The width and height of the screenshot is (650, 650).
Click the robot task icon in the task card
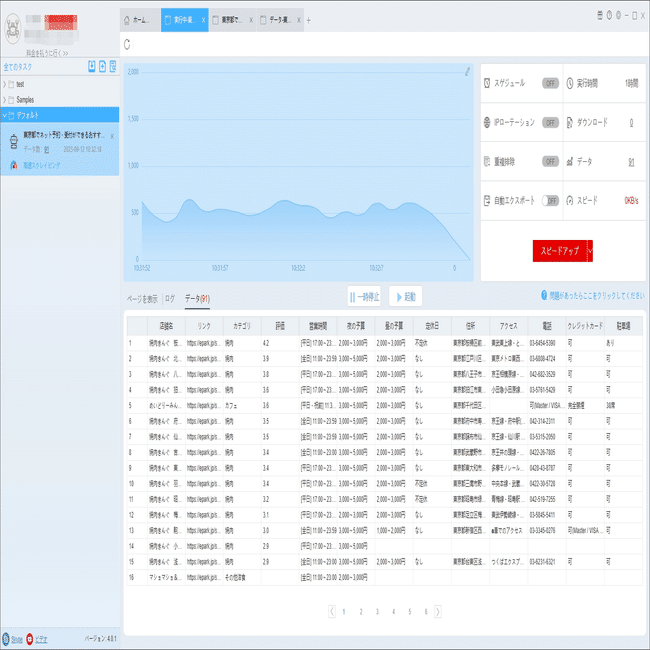(14, 142)
